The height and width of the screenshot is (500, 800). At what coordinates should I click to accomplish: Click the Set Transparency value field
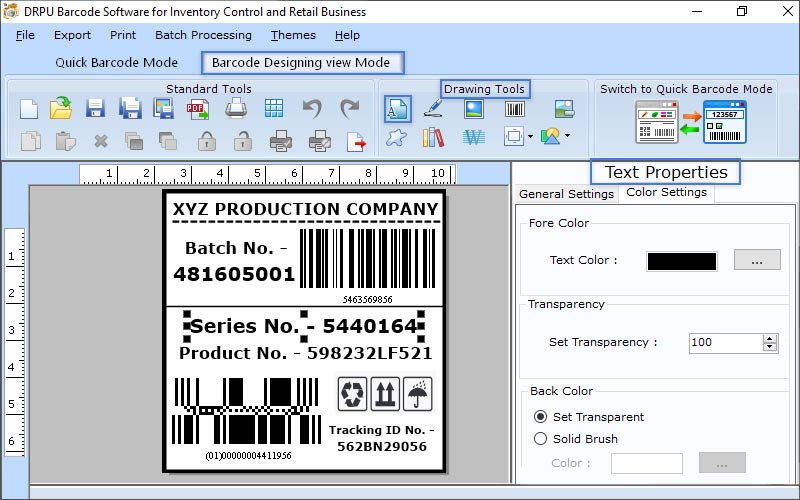coord(726,342)
